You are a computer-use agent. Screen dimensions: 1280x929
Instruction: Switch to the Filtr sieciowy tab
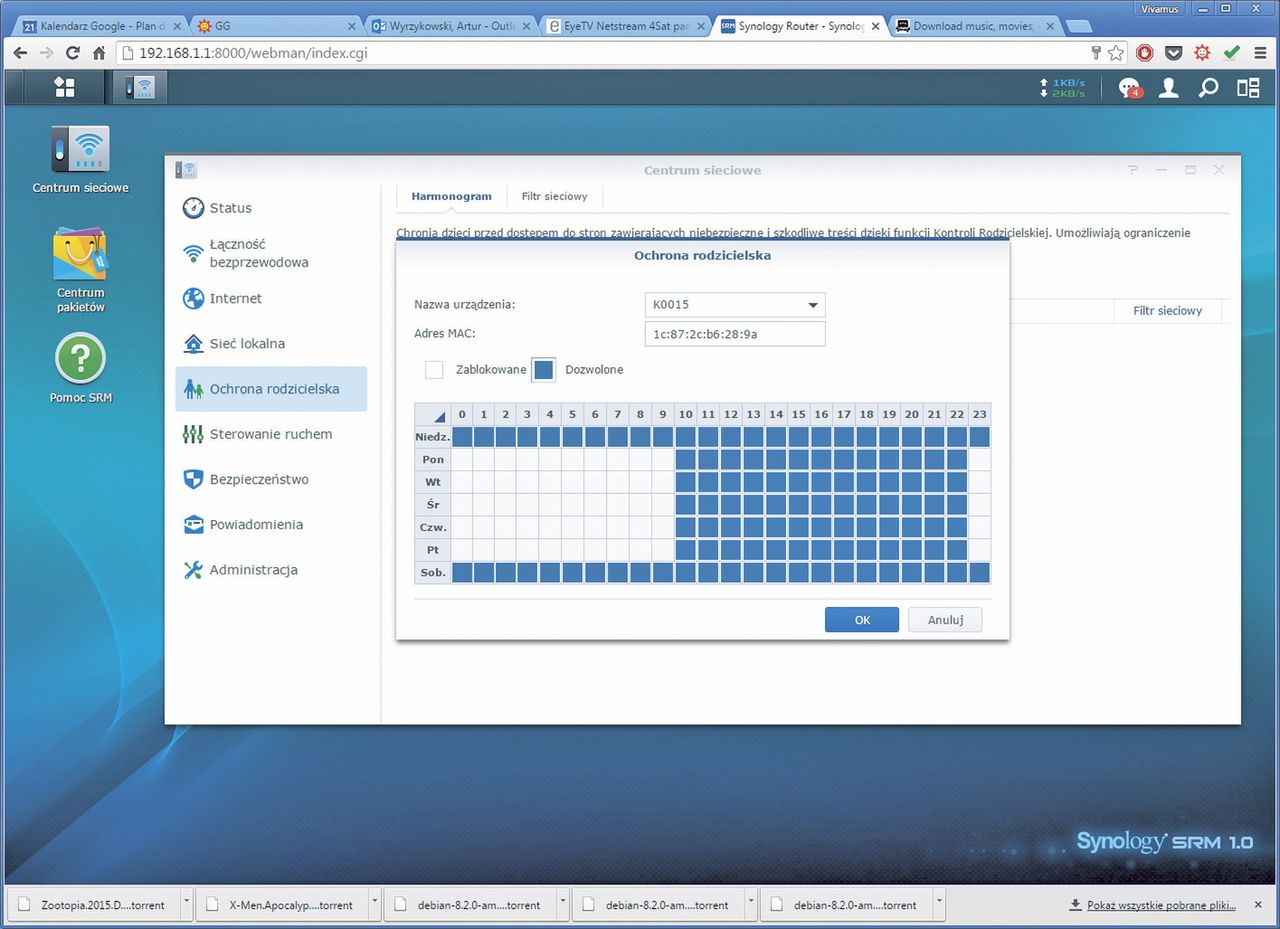tap(554, 197)
